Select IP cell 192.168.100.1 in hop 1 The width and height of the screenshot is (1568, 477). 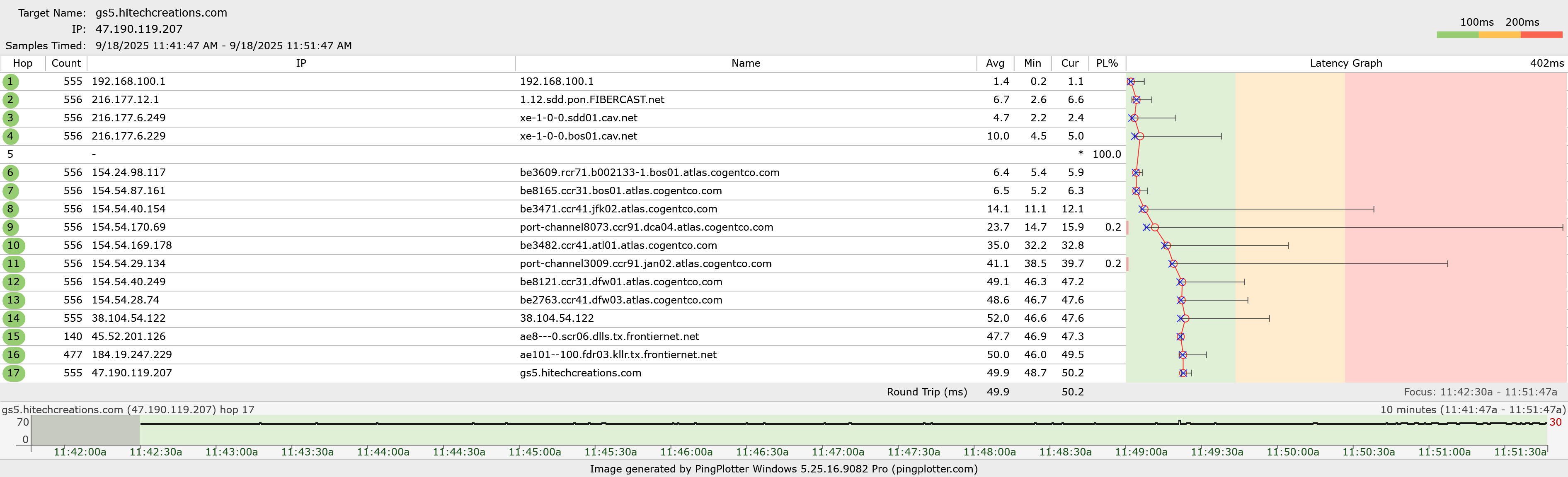point(128,82)
